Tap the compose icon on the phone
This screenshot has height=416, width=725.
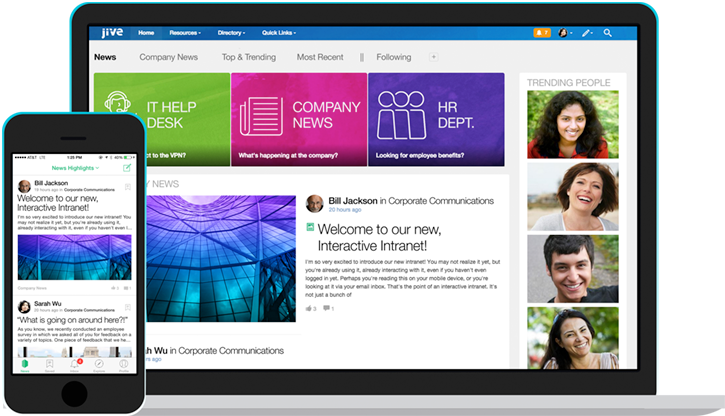pyautogui.click(x=127, y=168)
